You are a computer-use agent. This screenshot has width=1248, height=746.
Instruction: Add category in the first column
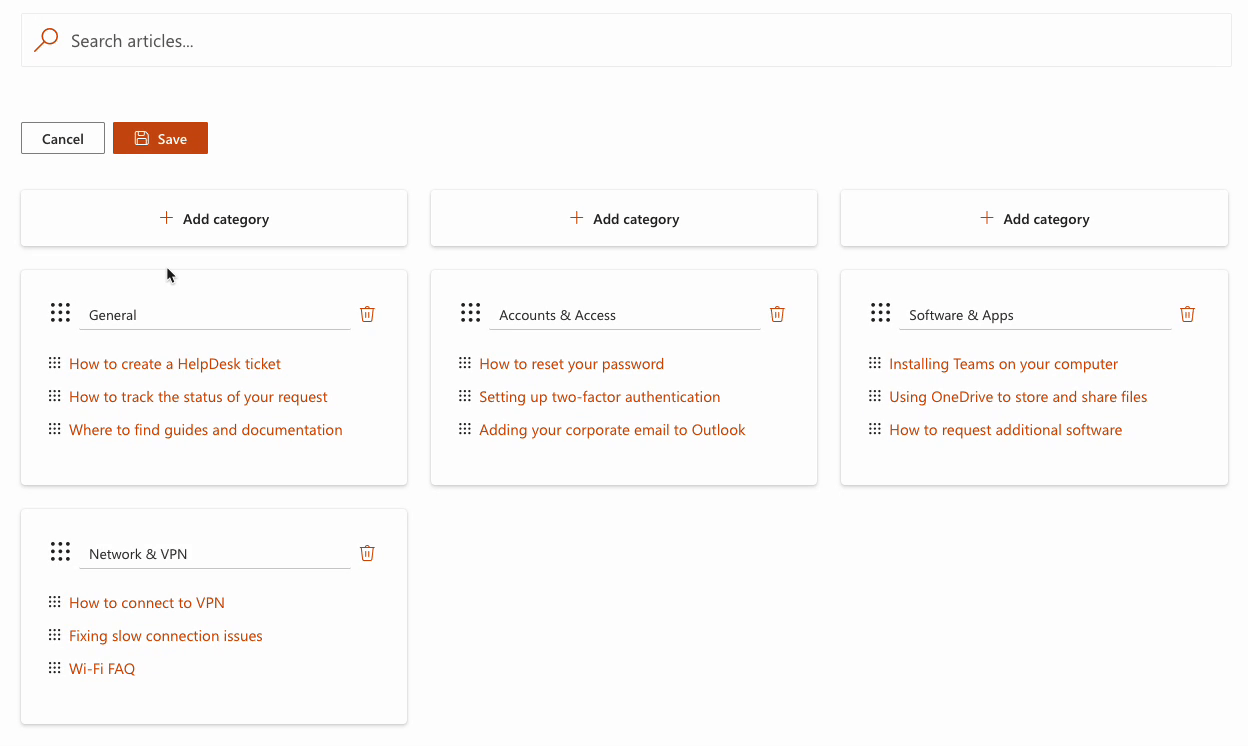coord(214,218)
